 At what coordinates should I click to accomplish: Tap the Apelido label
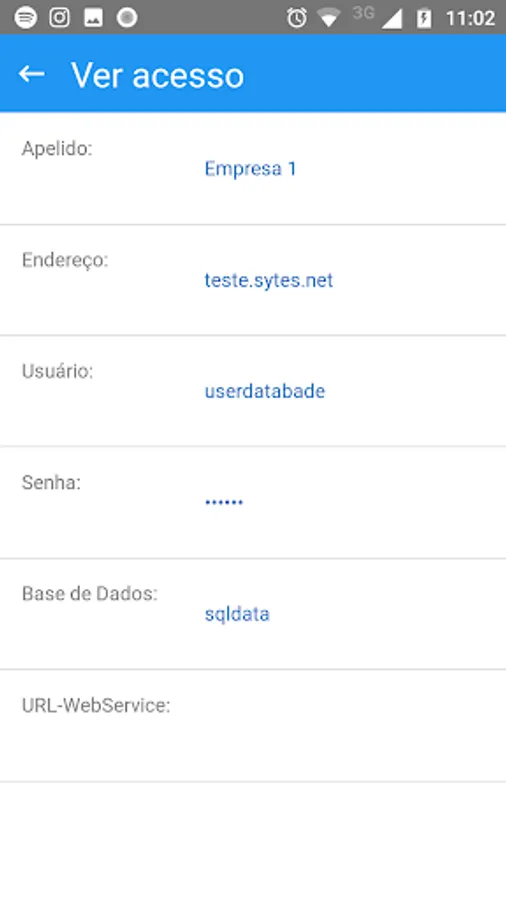pos(57,149)
